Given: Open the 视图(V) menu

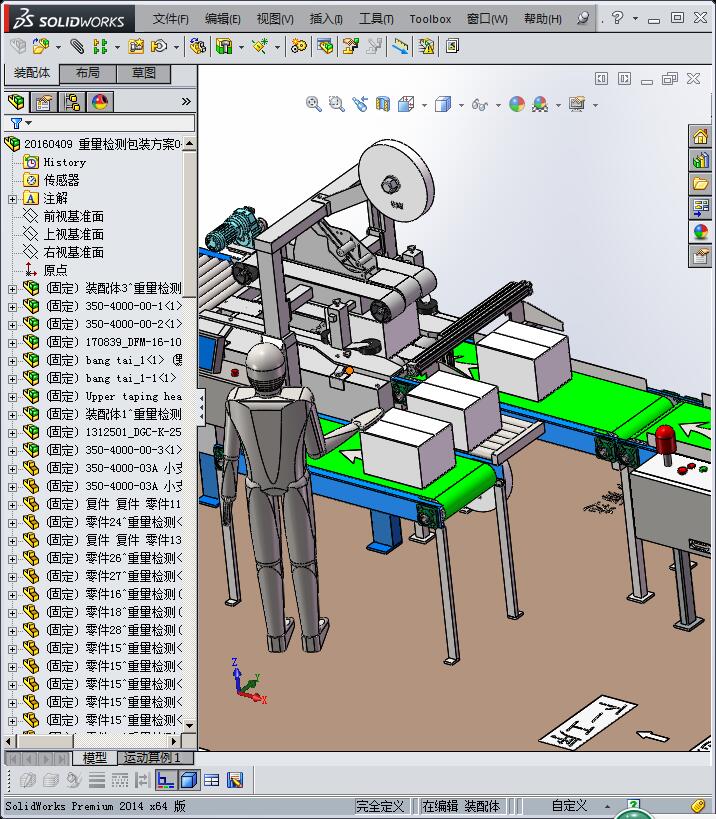Looking at the screenshot, I should (275, 19).
